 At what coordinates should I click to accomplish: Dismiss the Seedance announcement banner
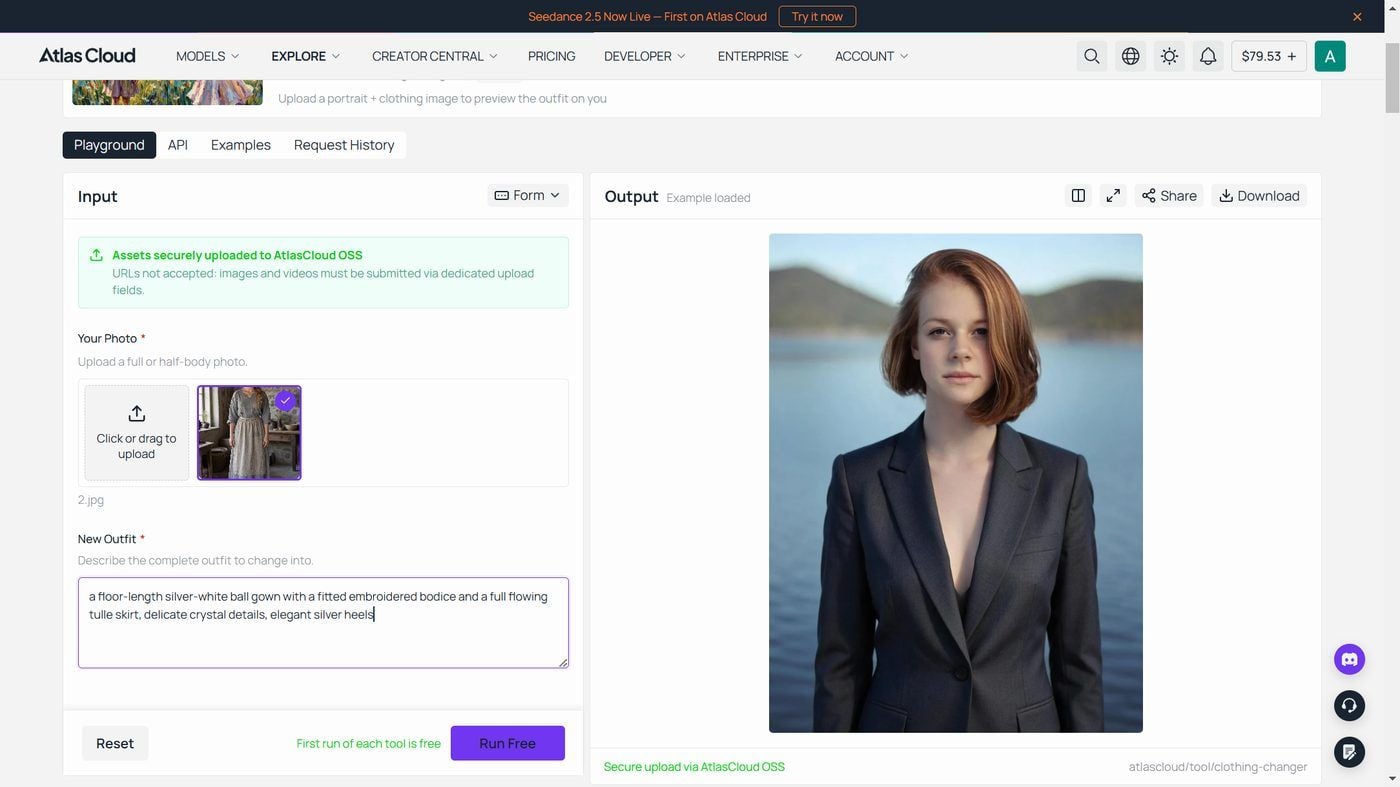click(1357, 16)
